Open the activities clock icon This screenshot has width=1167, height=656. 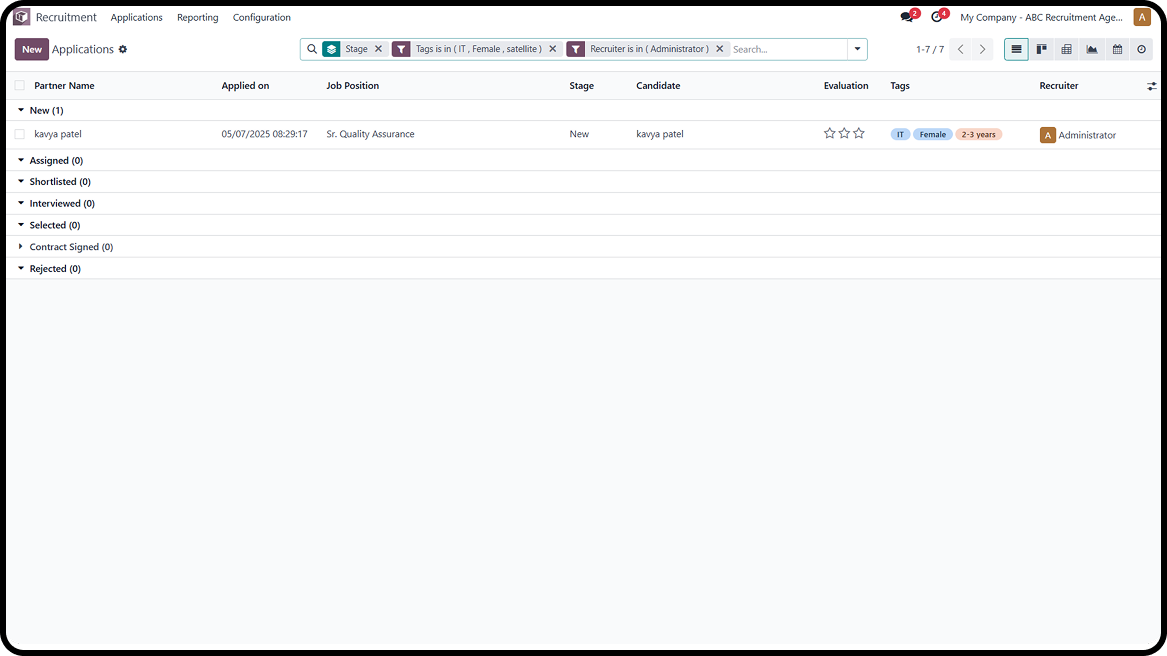[x=937, y=17]
